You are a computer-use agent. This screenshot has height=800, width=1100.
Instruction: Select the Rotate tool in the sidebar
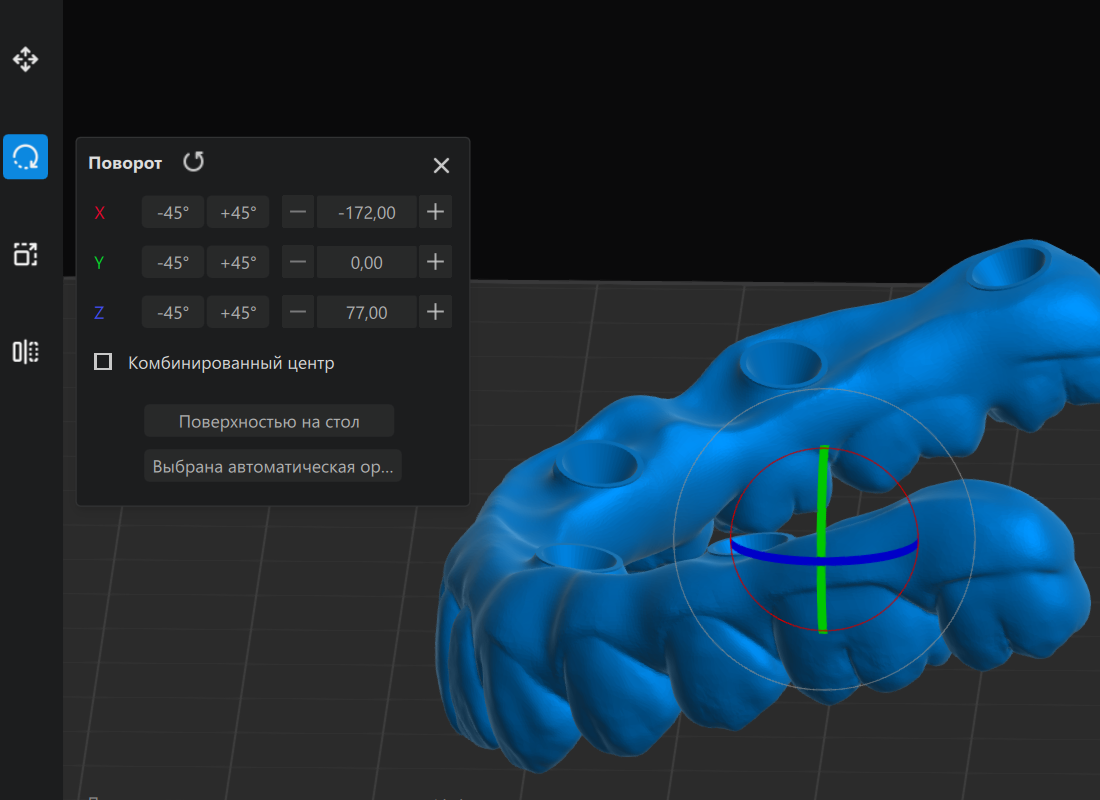25,156
